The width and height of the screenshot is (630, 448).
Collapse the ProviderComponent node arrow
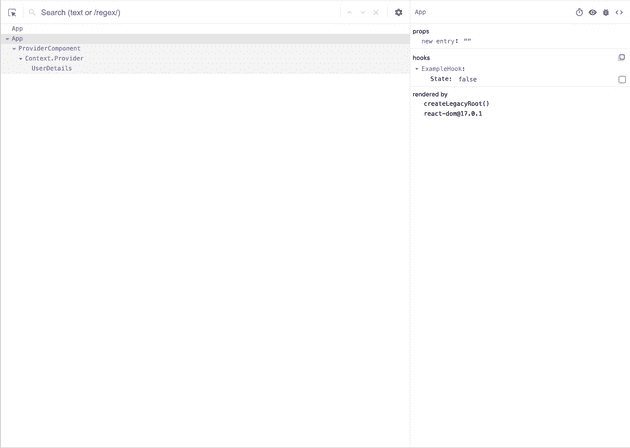(x=14, y=49)
